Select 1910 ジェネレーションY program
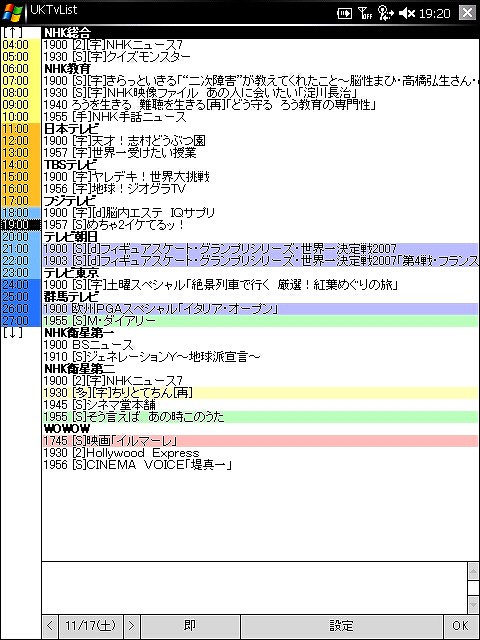Viewport: 480px width, 640px height. (260, 357)
